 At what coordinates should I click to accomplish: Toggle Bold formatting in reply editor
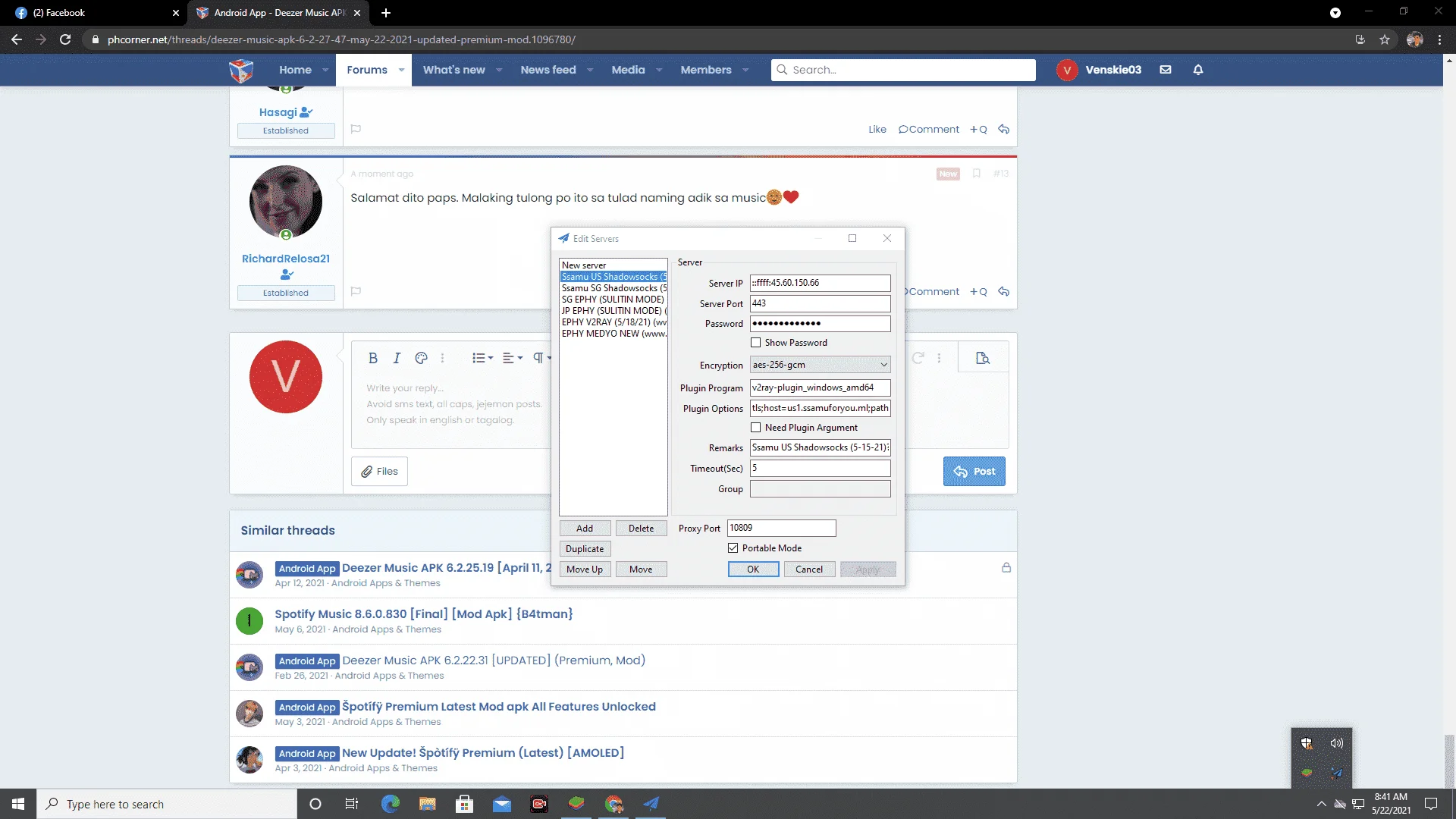coord(372,358)
